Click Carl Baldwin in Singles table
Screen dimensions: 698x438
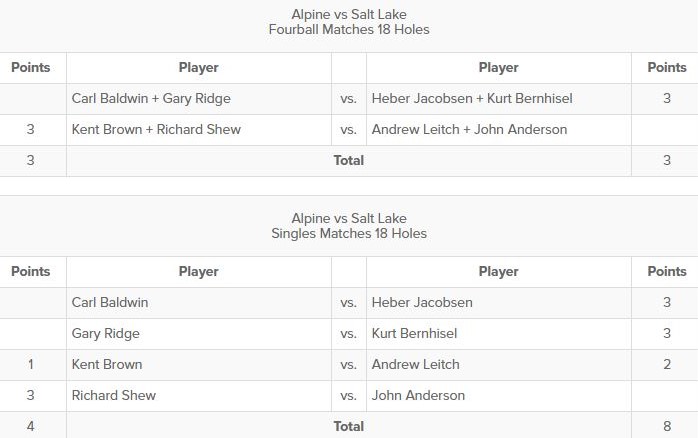click(110, 303)
